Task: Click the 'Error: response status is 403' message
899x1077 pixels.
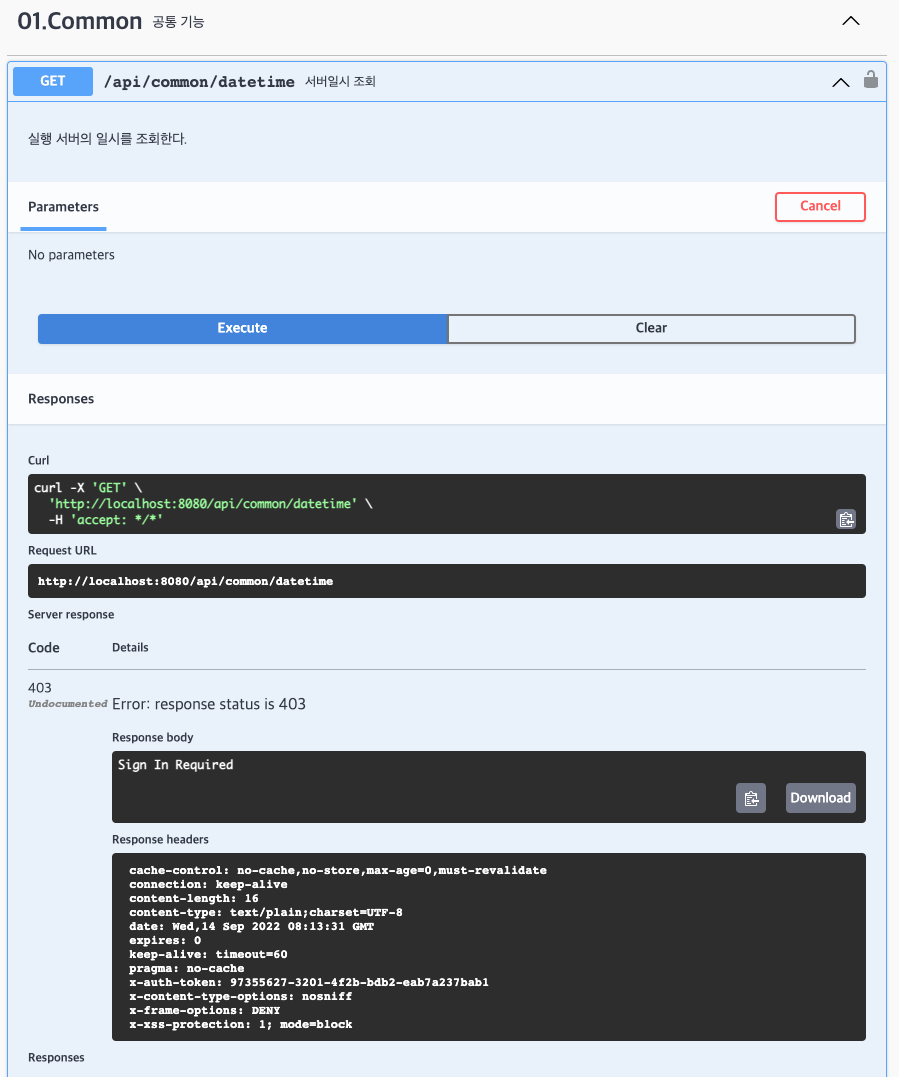Action: (209, 704)
